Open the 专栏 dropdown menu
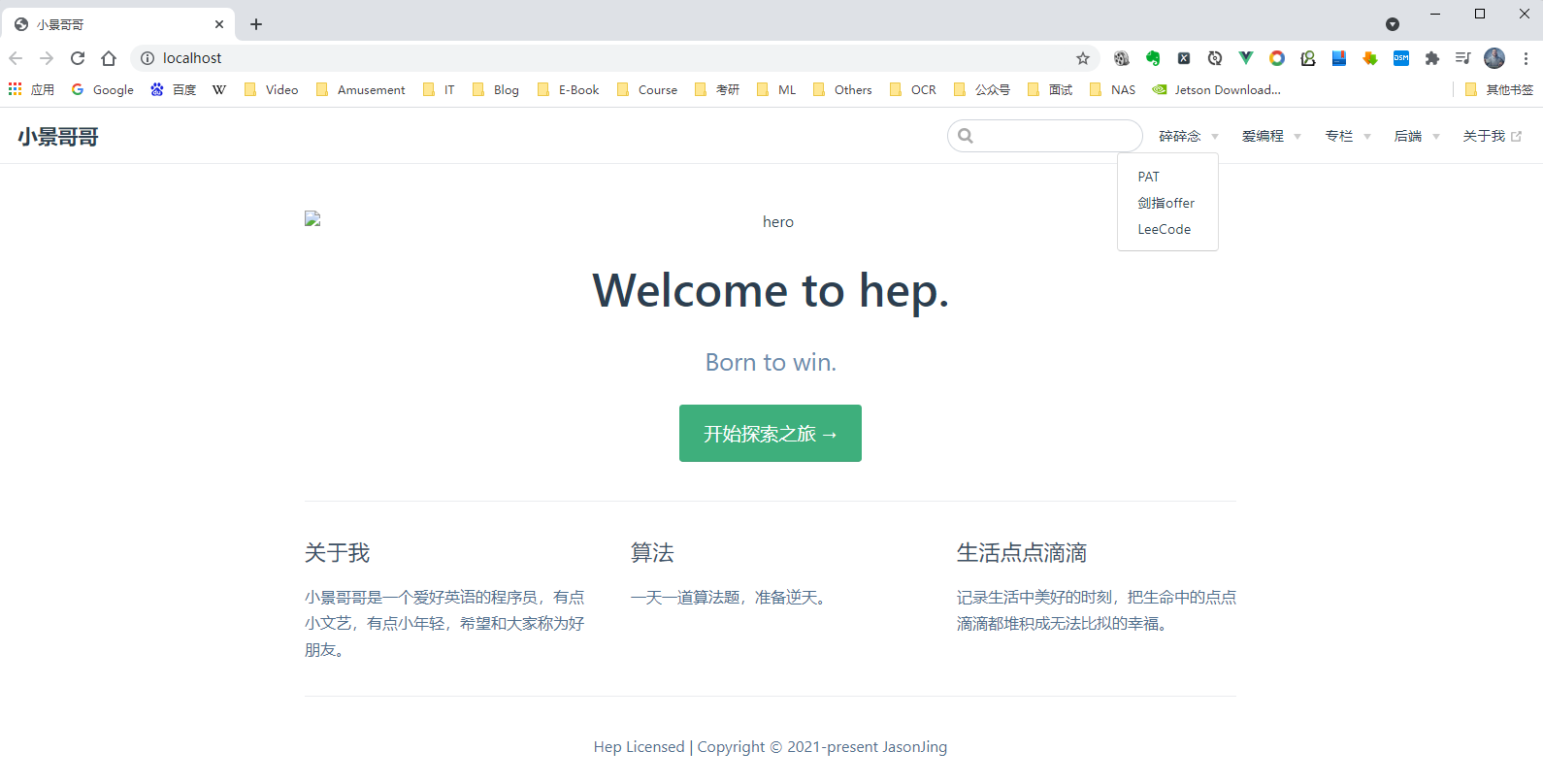 pyautogui.click(x=1347, y=137)
